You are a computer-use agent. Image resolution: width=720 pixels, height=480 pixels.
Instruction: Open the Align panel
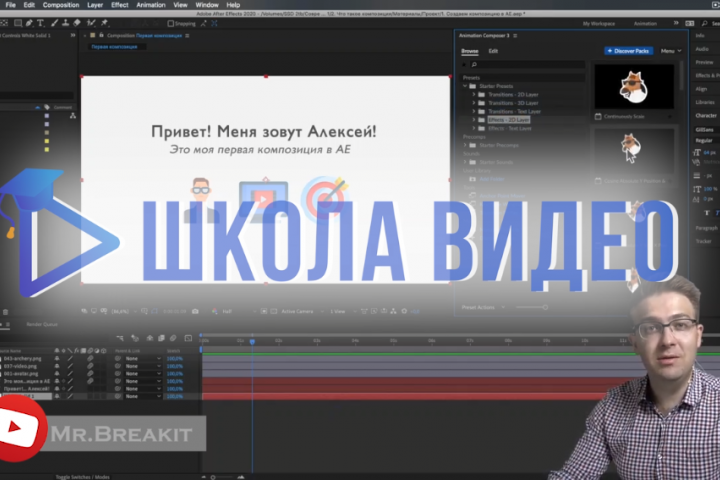pos(701,89)
